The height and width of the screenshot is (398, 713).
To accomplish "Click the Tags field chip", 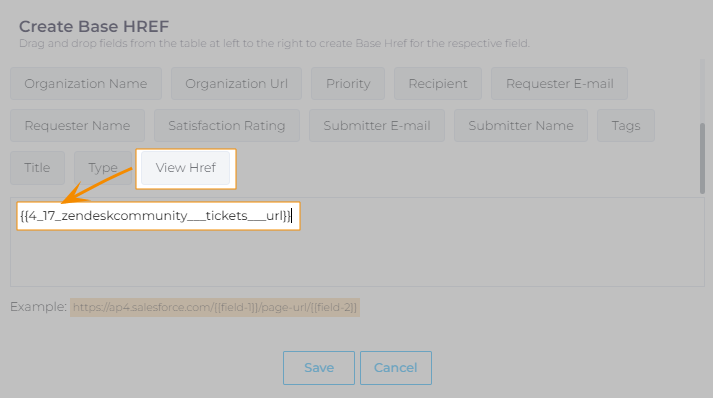I will pos(626,126).
